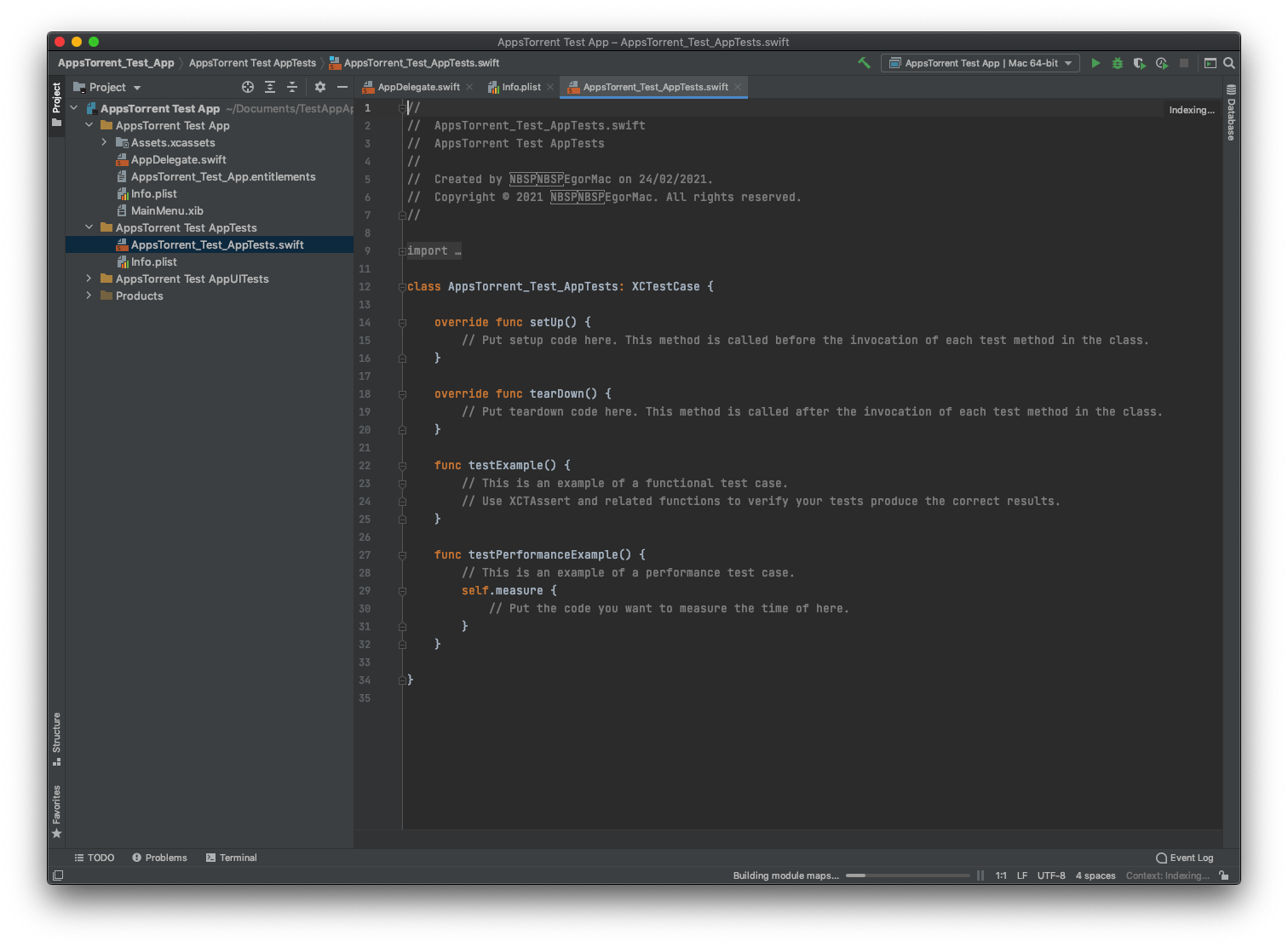Open the Database side tool window
The image size is (1288, 947).
click(1231, 112)
